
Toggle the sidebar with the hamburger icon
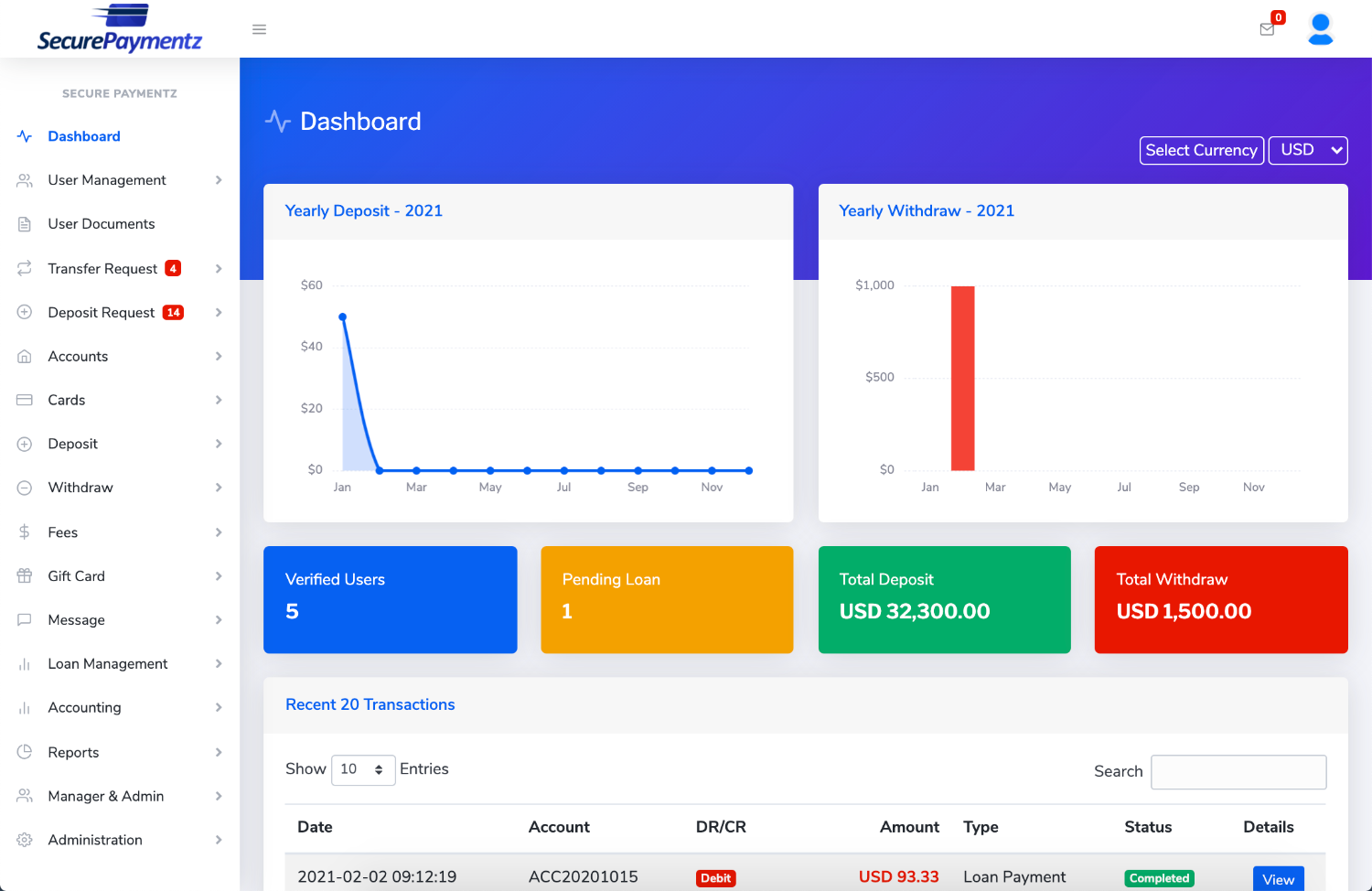coord(259,28)
